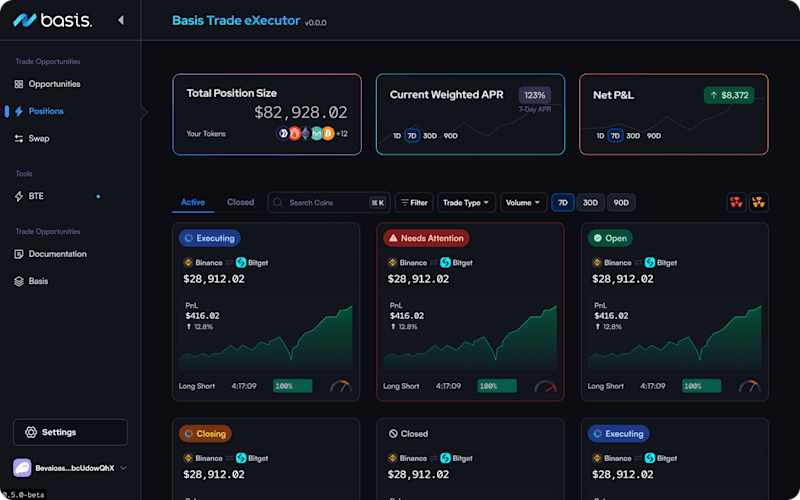Select 90D in Net P&L card

click(x=654, y=136)
